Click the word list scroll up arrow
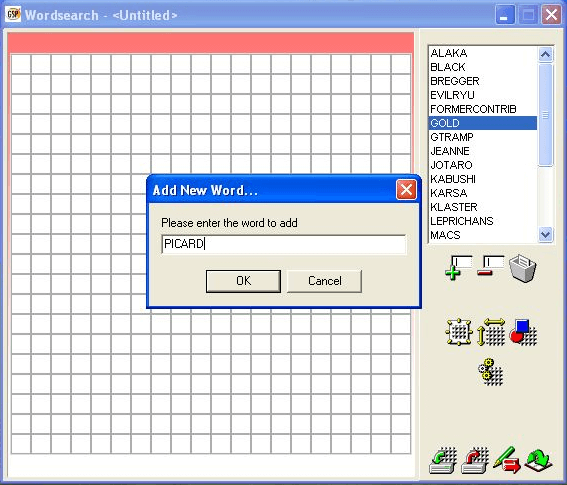 point(545,55)
